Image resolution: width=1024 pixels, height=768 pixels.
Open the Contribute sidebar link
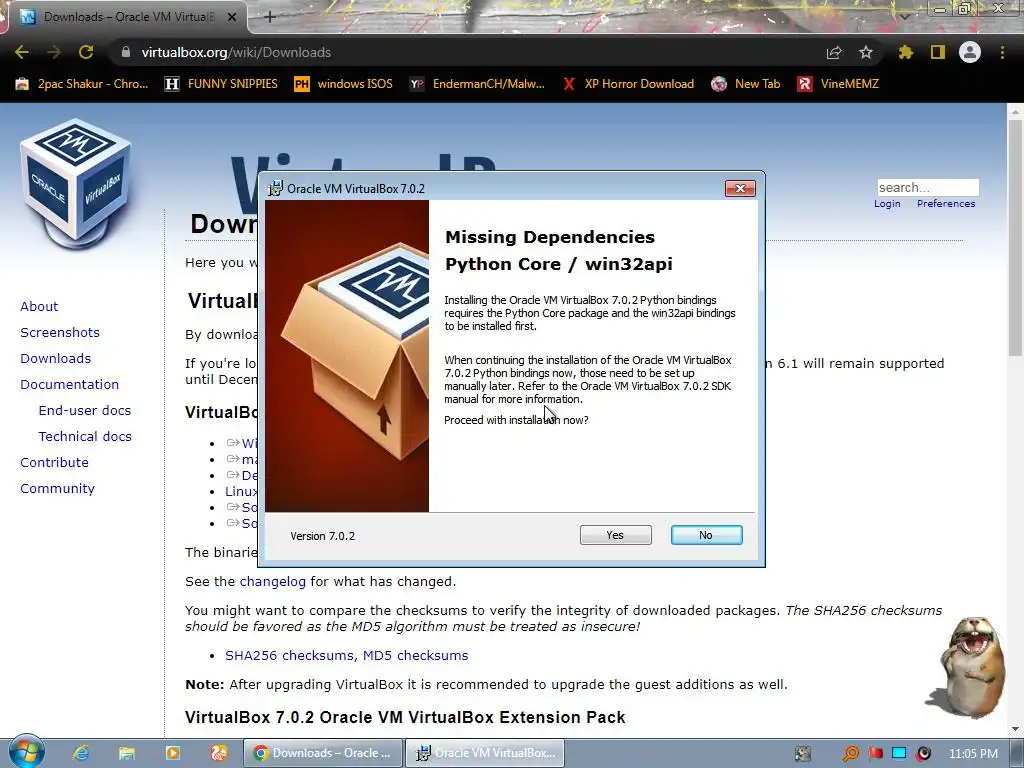[54, 462]
